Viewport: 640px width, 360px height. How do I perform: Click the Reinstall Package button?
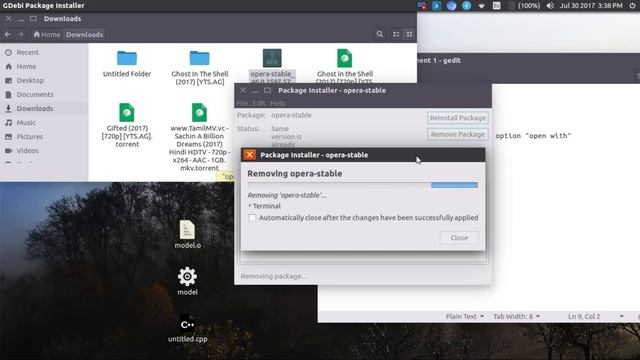pos(458,118)
